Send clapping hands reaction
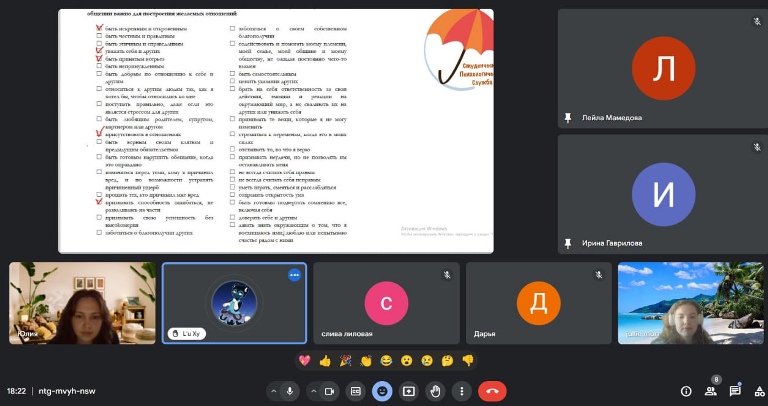The image size is (768, 406). tap(366, 361)
